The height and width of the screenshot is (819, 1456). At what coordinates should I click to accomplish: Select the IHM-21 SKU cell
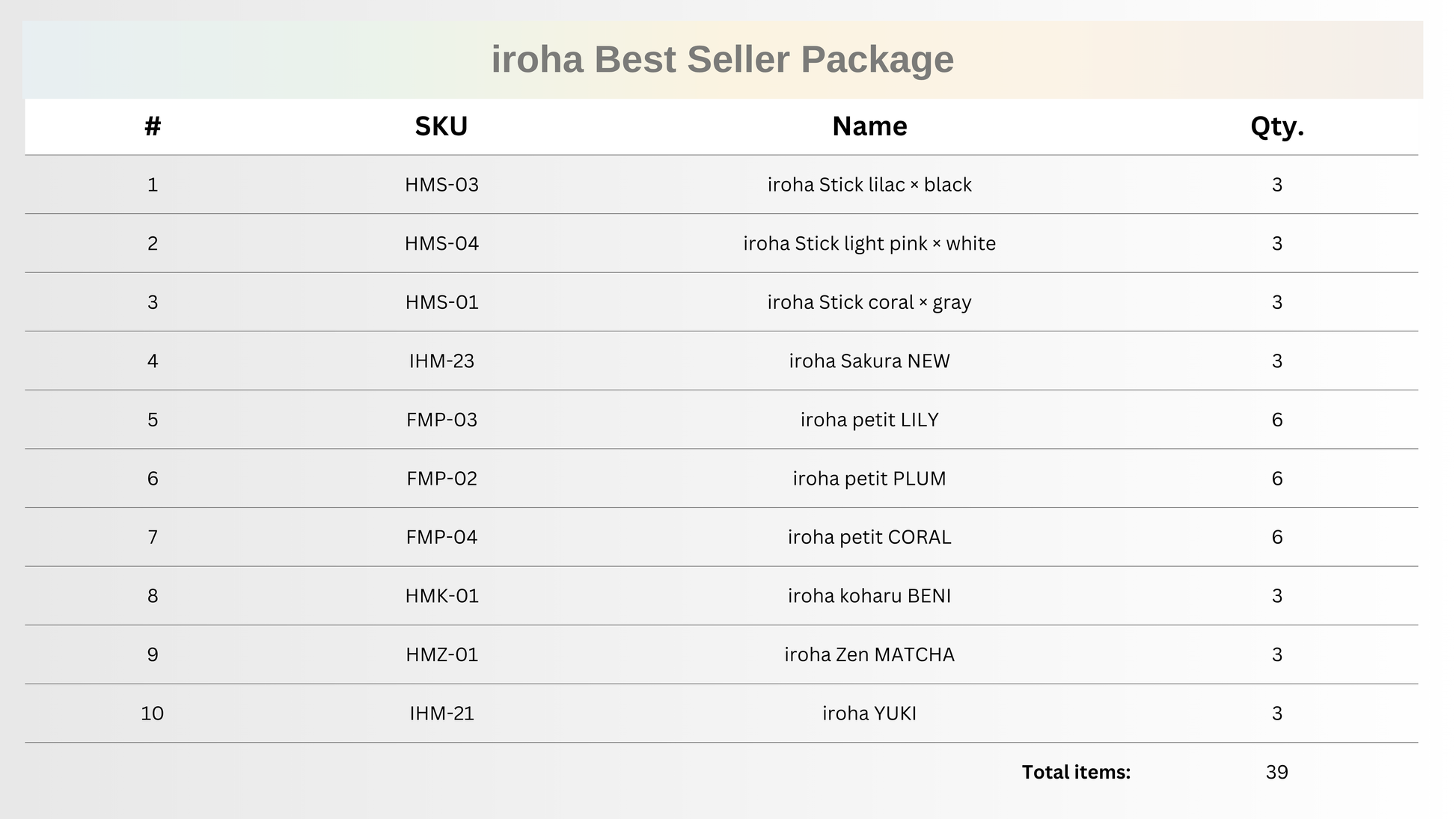[x=441, y=714]
